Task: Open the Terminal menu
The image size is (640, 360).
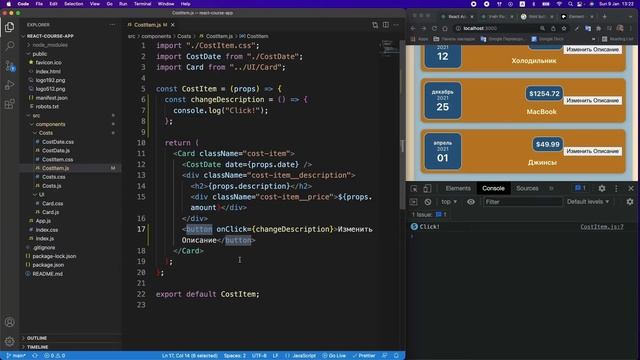Action: (x=142, y=4)
